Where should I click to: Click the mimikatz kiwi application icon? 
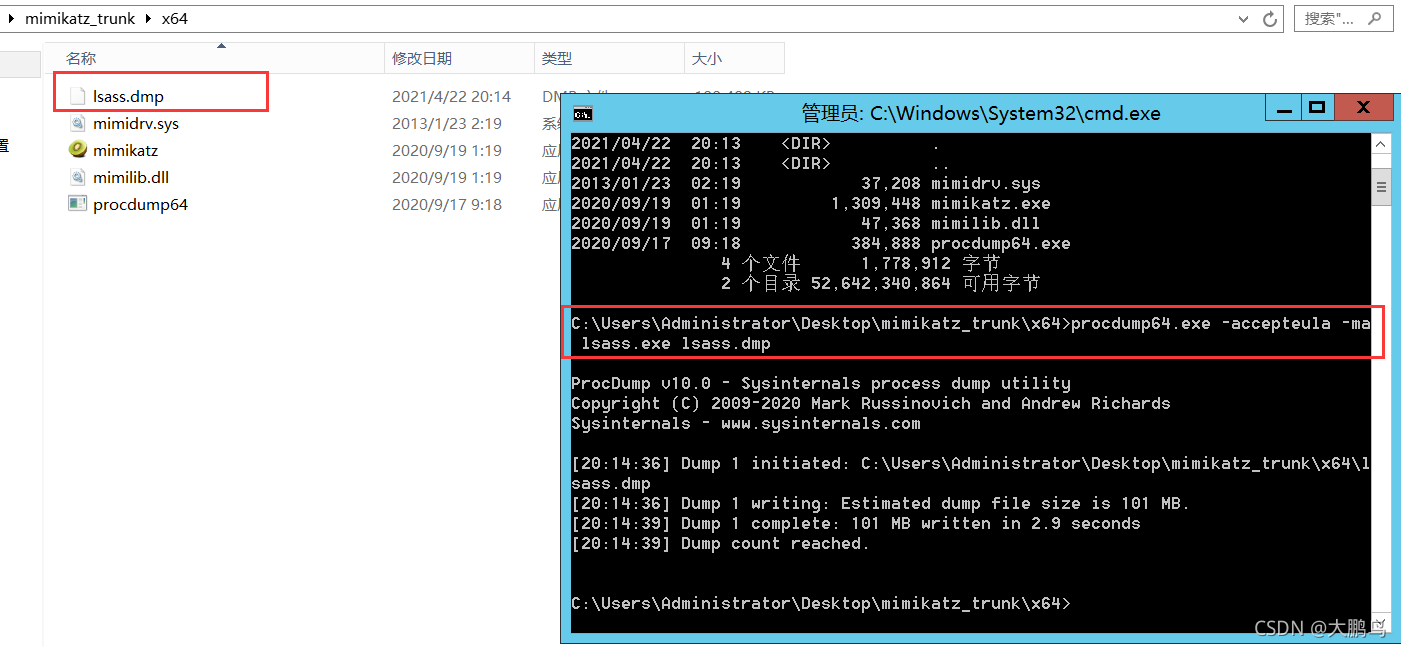coord(77,150)
